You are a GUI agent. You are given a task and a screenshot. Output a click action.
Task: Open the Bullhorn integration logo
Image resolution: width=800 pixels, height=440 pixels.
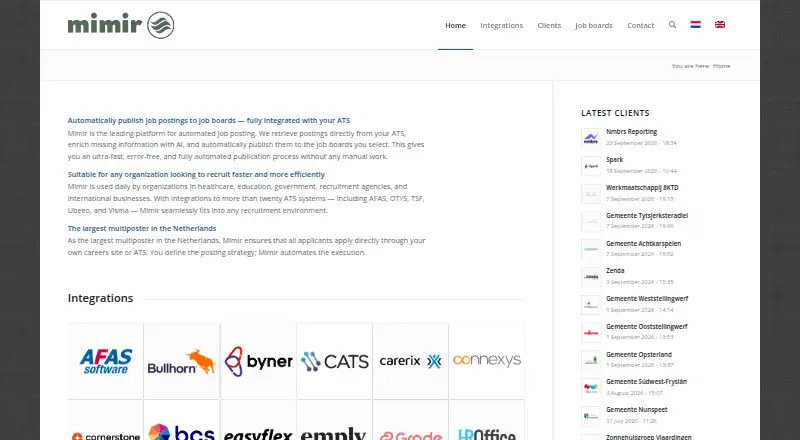[x=182, y=361]
